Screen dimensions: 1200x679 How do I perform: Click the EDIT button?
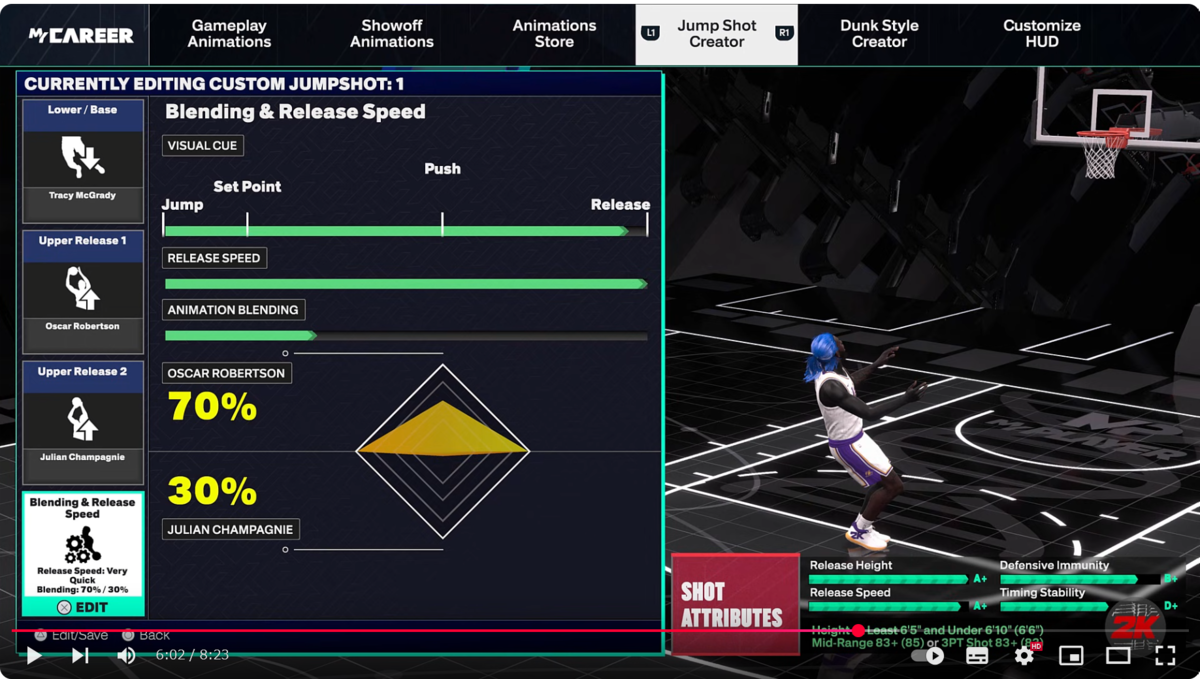tap(83, 607)
